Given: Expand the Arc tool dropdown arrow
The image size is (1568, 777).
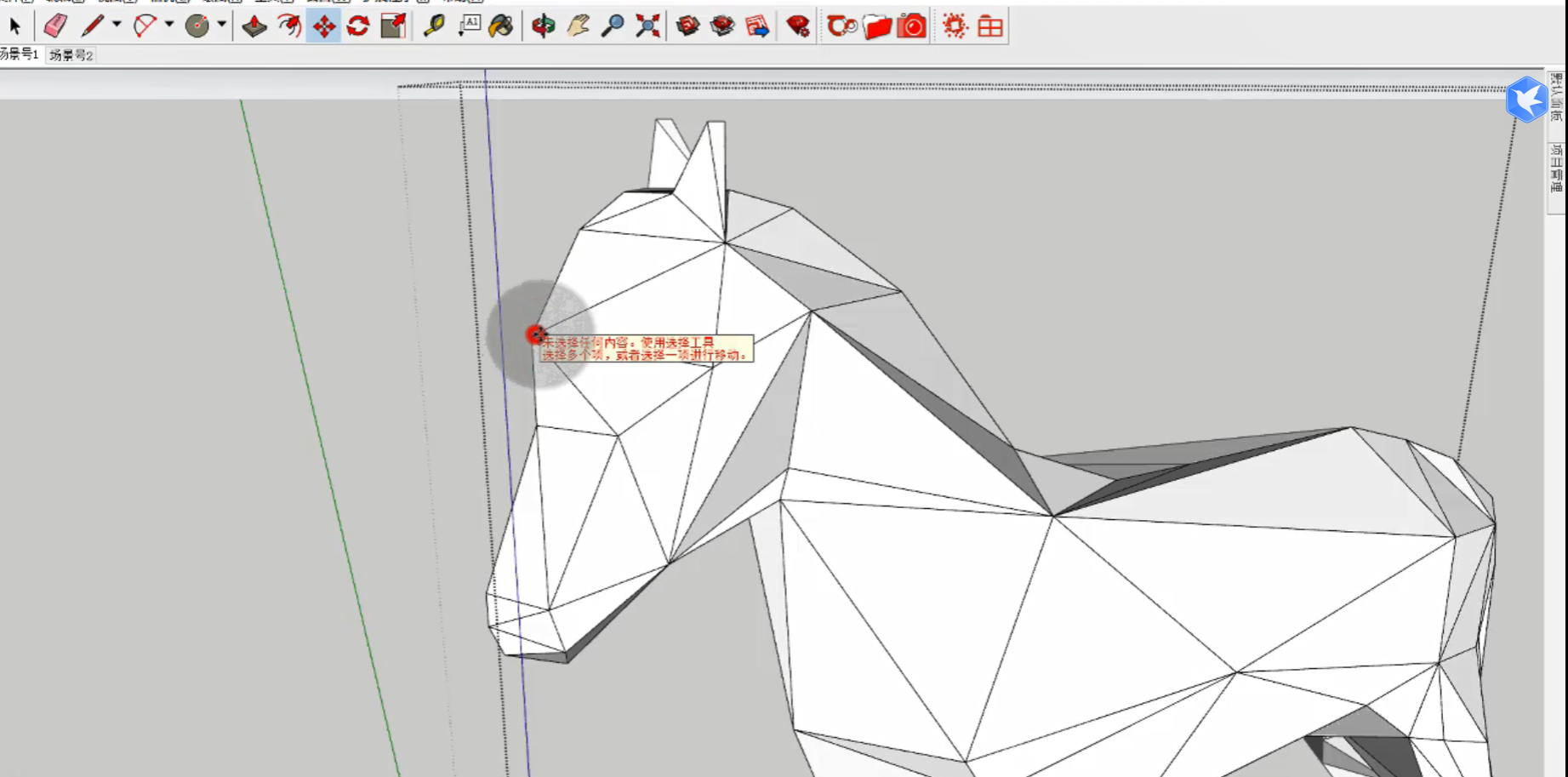Looking at the screenshot, I should [x=169, y=25].
